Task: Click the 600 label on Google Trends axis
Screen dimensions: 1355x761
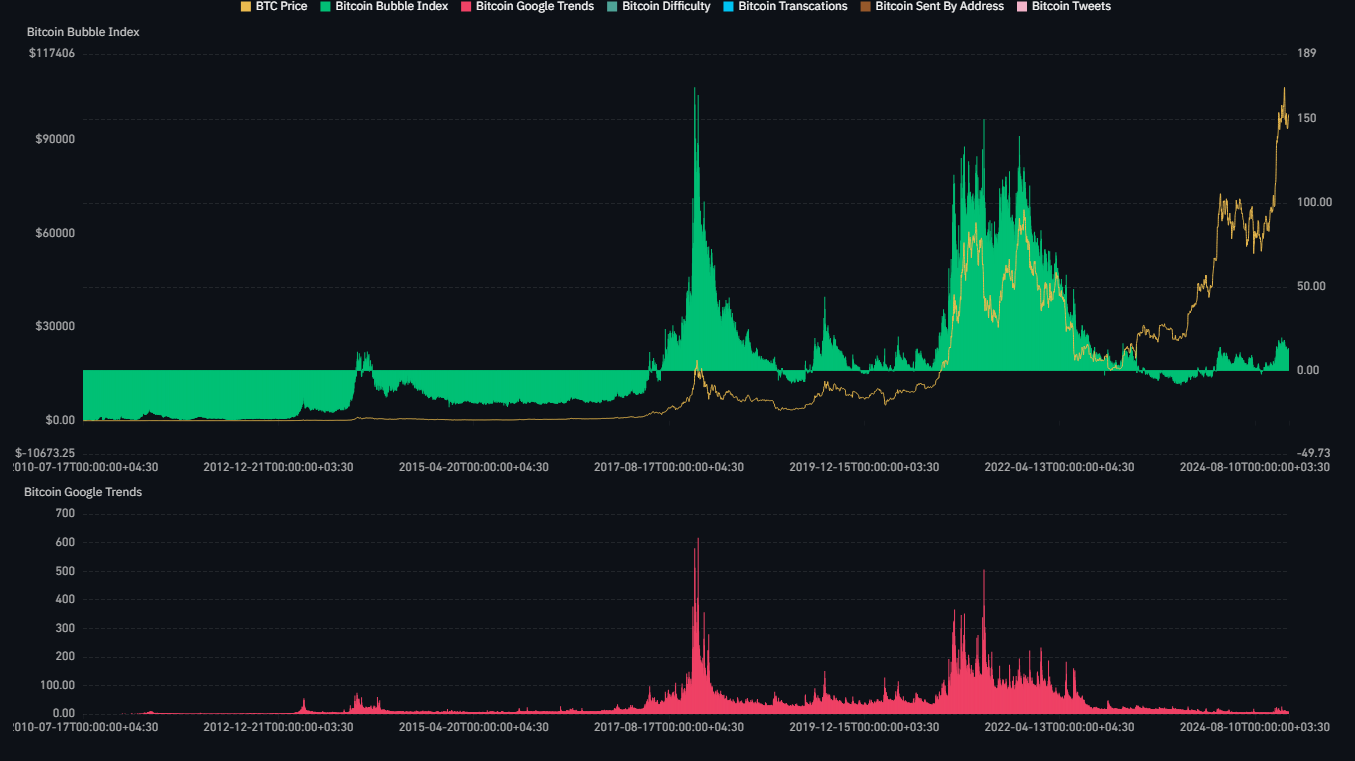Action: [x=65, y=542]
